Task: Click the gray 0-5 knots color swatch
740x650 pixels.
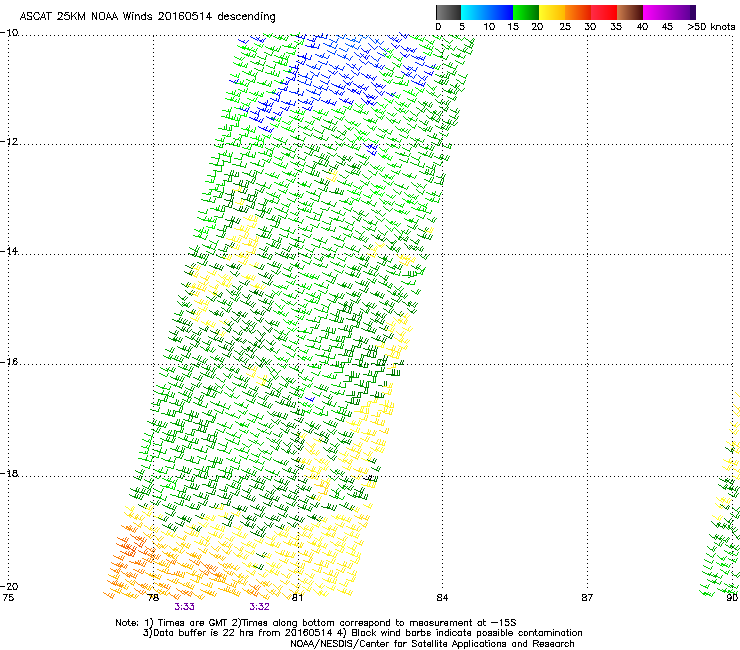Action: [x=448, y=12]
